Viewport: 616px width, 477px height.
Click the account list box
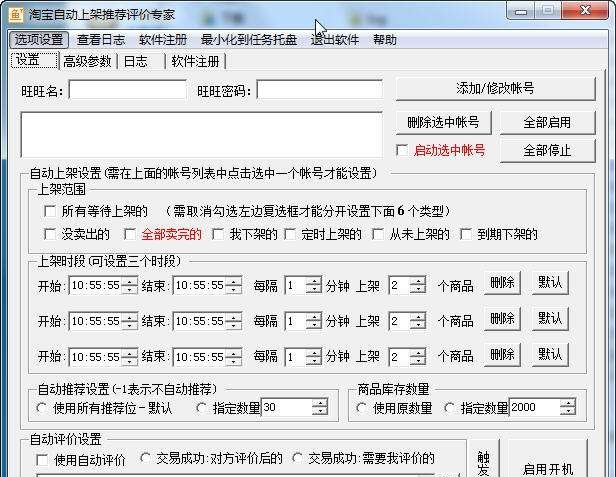tap(202, 135)
